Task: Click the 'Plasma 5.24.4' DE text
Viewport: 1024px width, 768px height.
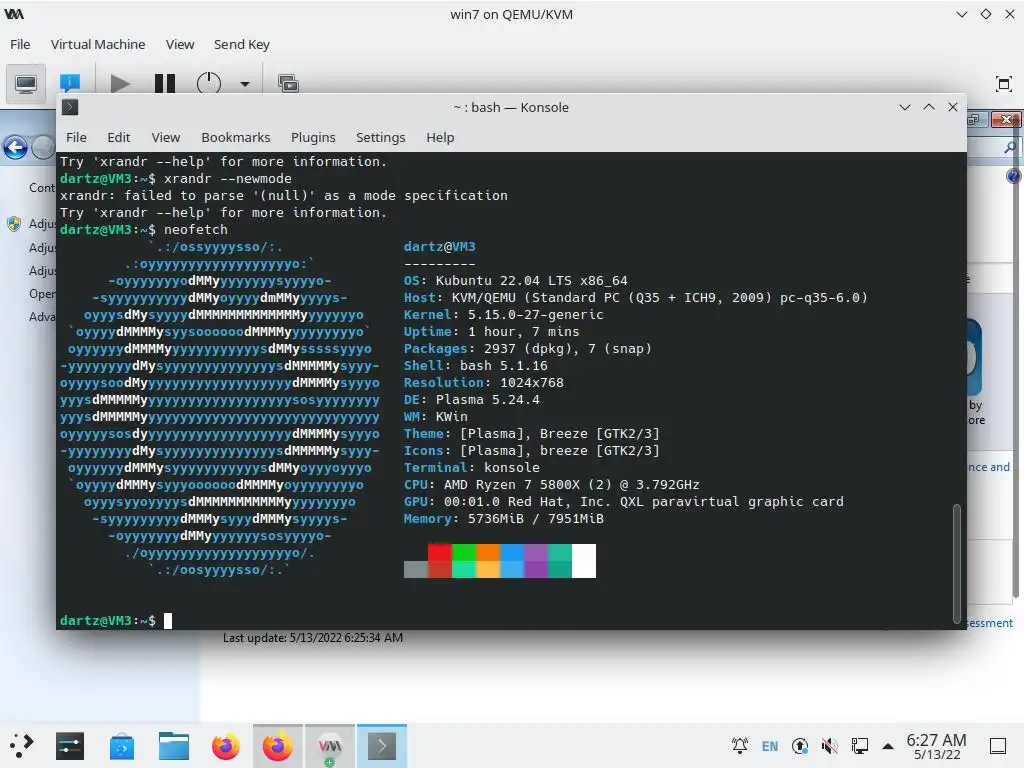Action: pyautogui.click(x=488, y=400)
